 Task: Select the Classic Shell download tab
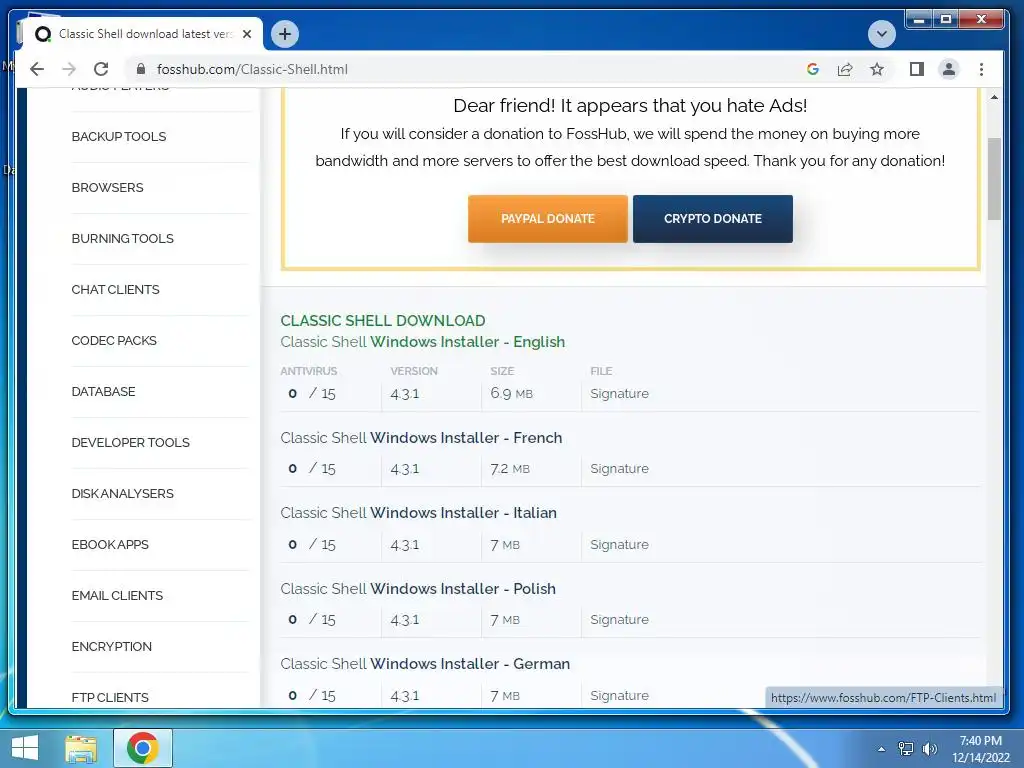144,34
